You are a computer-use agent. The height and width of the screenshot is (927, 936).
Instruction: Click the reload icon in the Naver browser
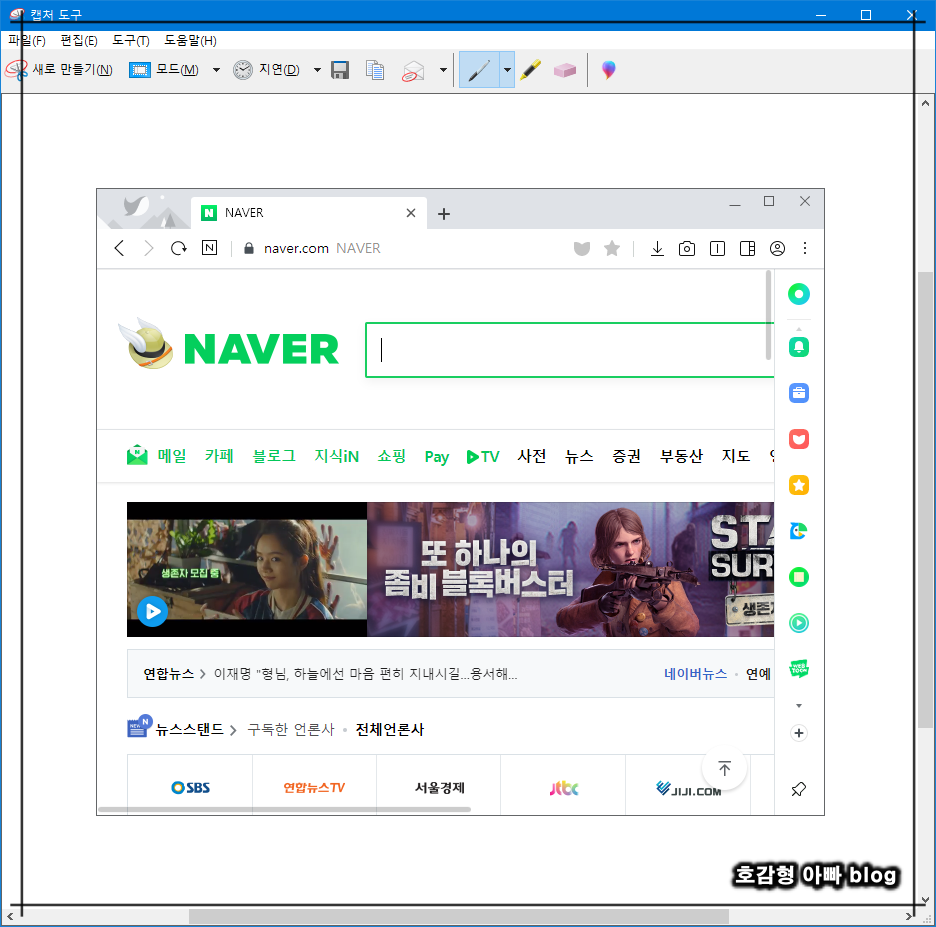(x=178, y=248)
